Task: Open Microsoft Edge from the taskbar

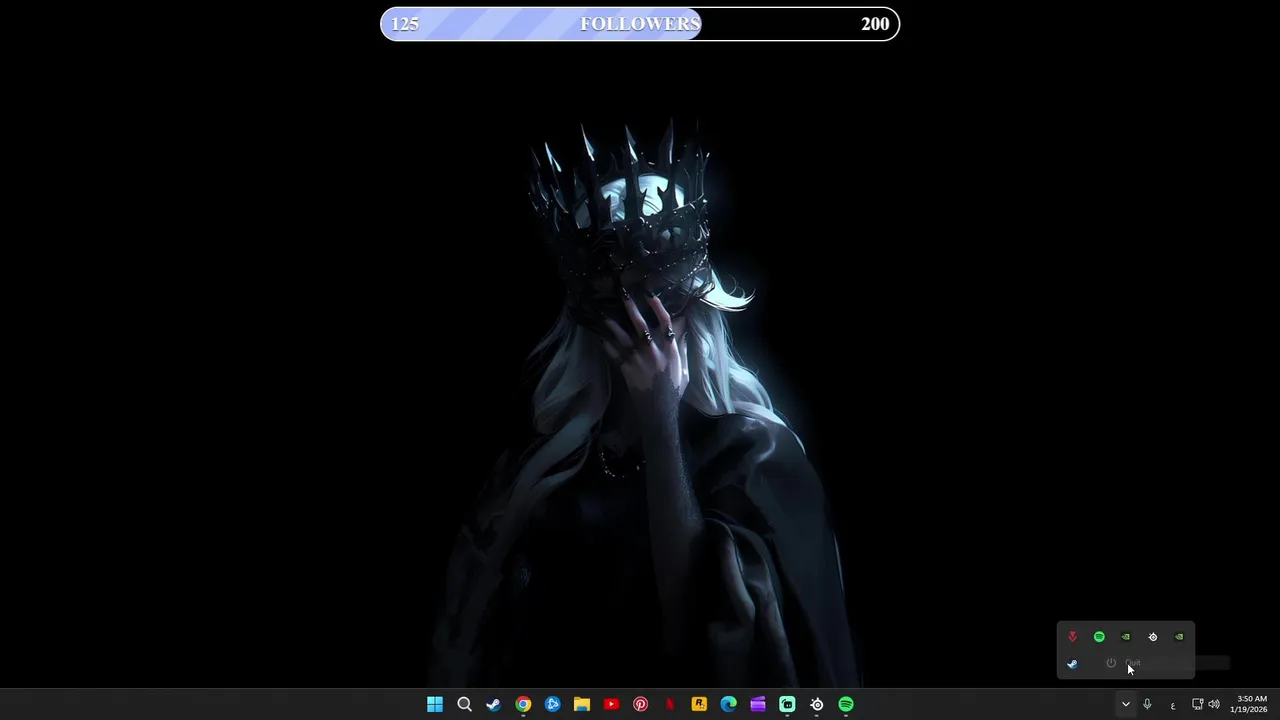Action: pos(728,704)
